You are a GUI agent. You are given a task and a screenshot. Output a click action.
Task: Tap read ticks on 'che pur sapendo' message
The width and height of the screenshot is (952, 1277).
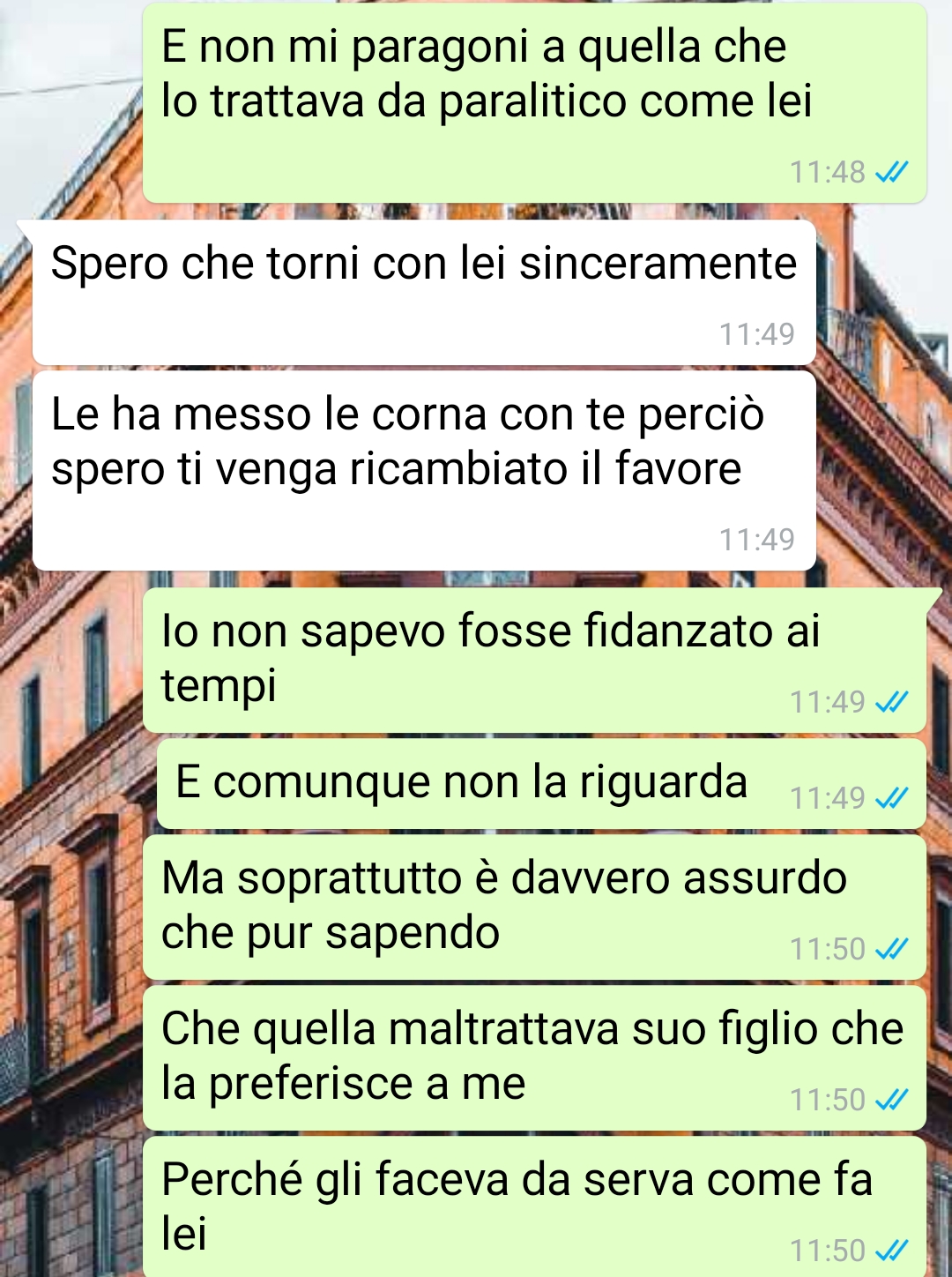pos(891,949)
